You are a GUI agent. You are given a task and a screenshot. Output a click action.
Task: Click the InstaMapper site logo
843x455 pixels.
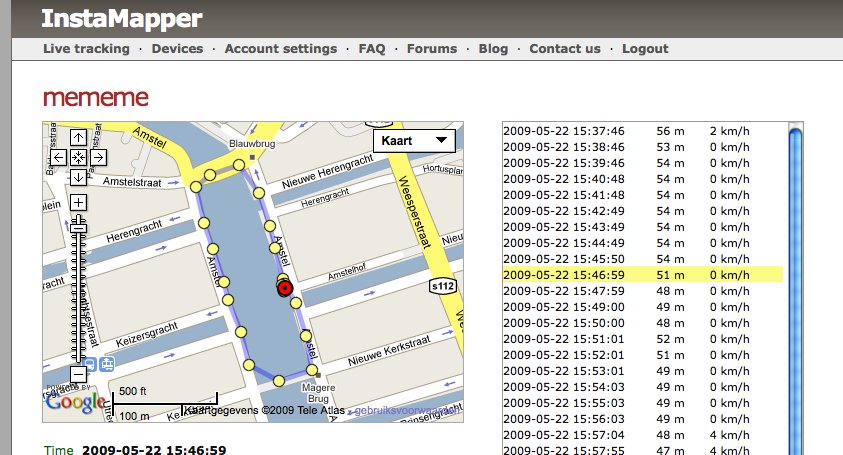point(121,17)
